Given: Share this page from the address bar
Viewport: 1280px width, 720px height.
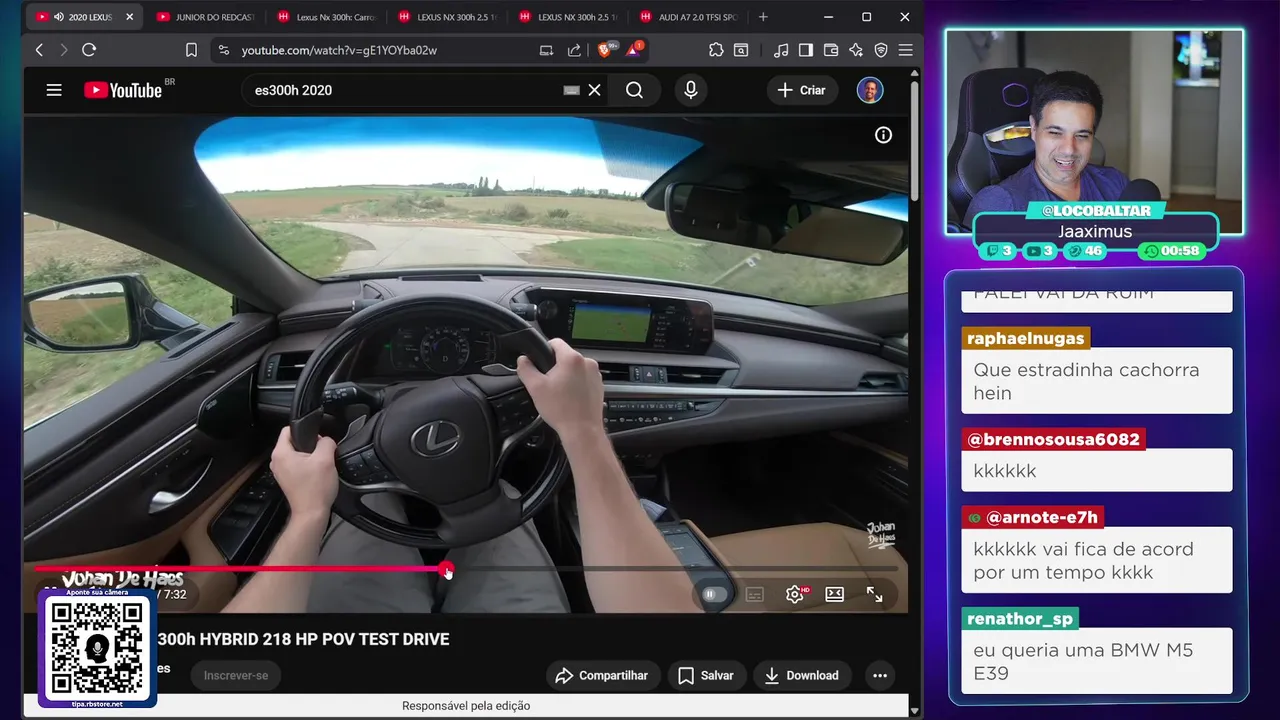Looking at the screenshot, I should 574,50.
